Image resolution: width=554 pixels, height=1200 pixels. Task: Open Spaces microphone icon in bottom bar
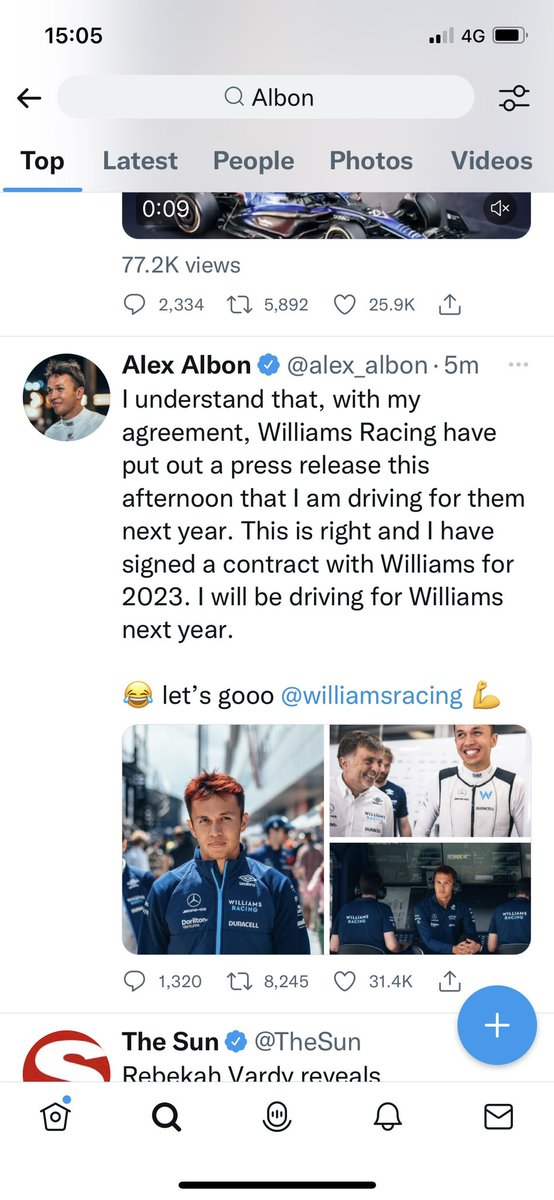point(277,1118)
